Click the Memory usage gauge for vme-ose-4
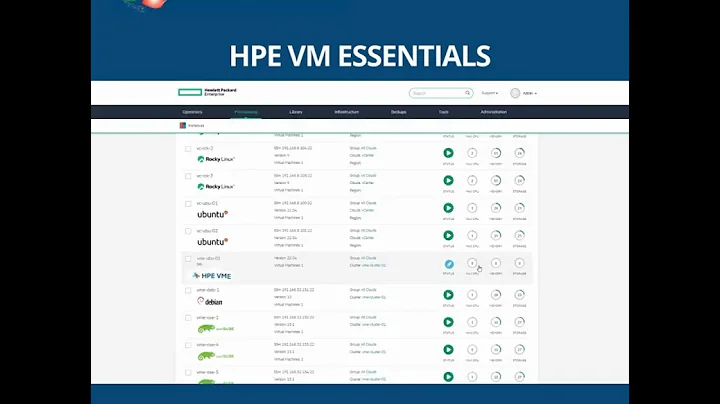Screen dimensions: 720x404 point(496,349)
